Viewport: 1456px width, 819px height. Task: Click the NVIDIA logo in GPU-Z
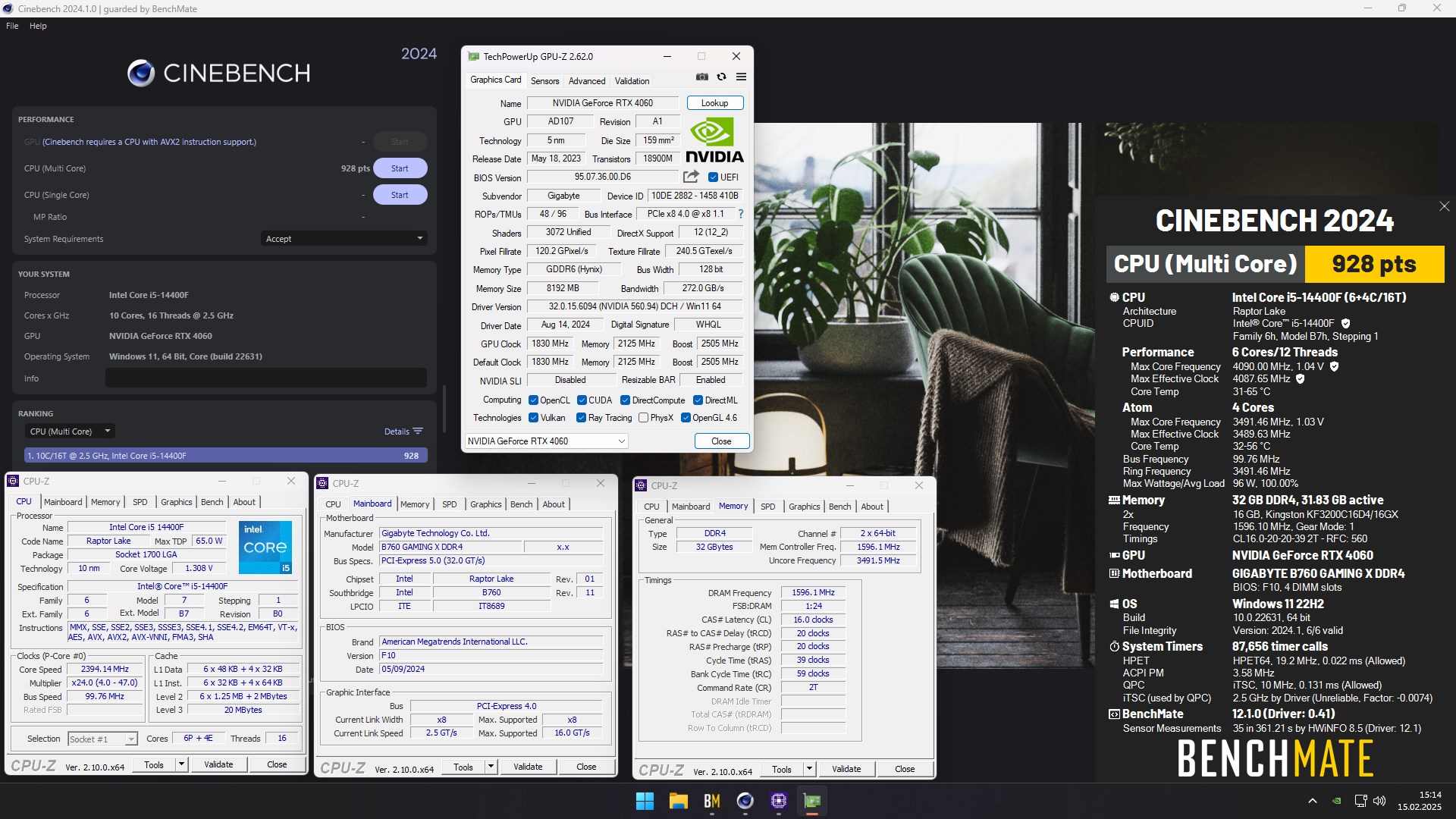click(714, 140)
